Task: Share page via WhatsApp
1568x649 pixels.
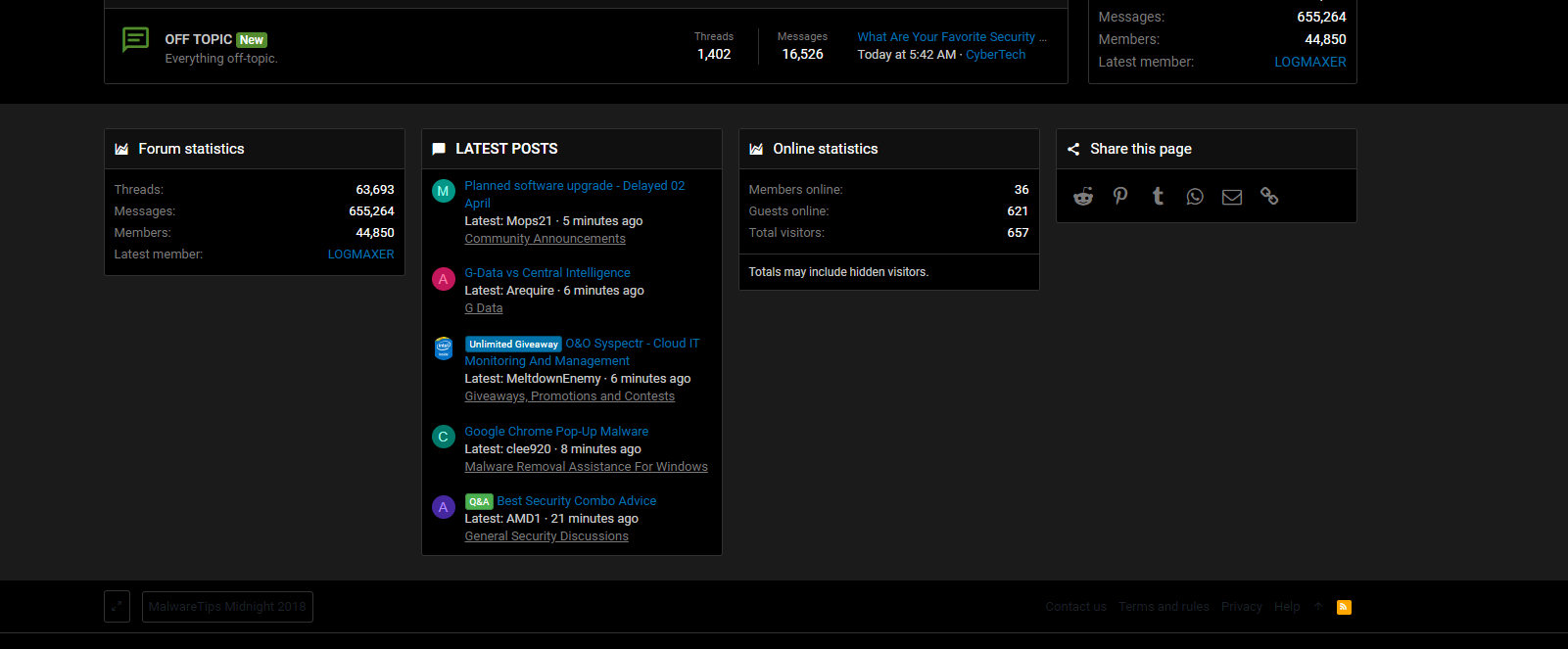Action: tap(1195, 197)
